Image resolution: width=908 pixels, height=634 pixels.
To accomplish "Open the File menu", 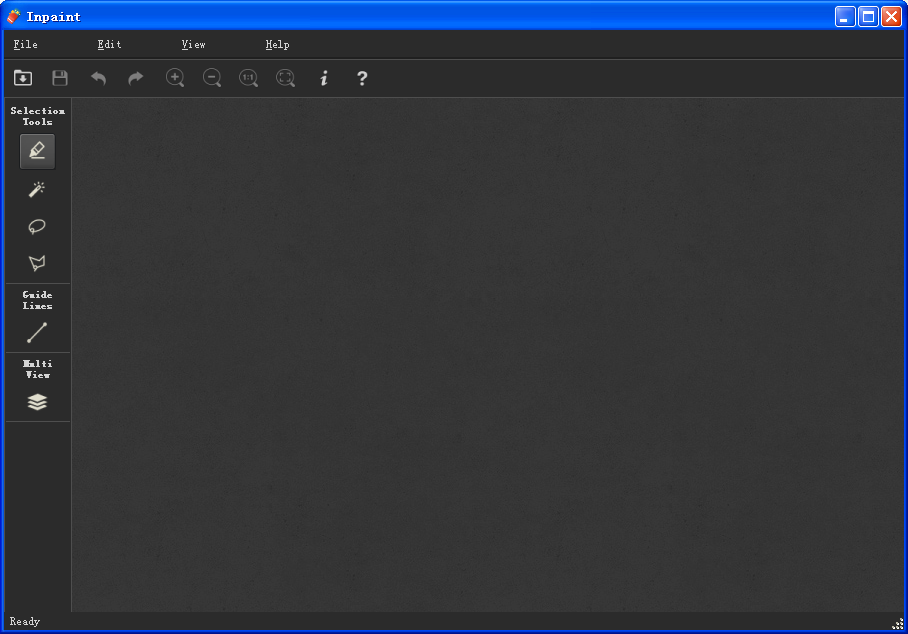I will (x=25, y=45).
